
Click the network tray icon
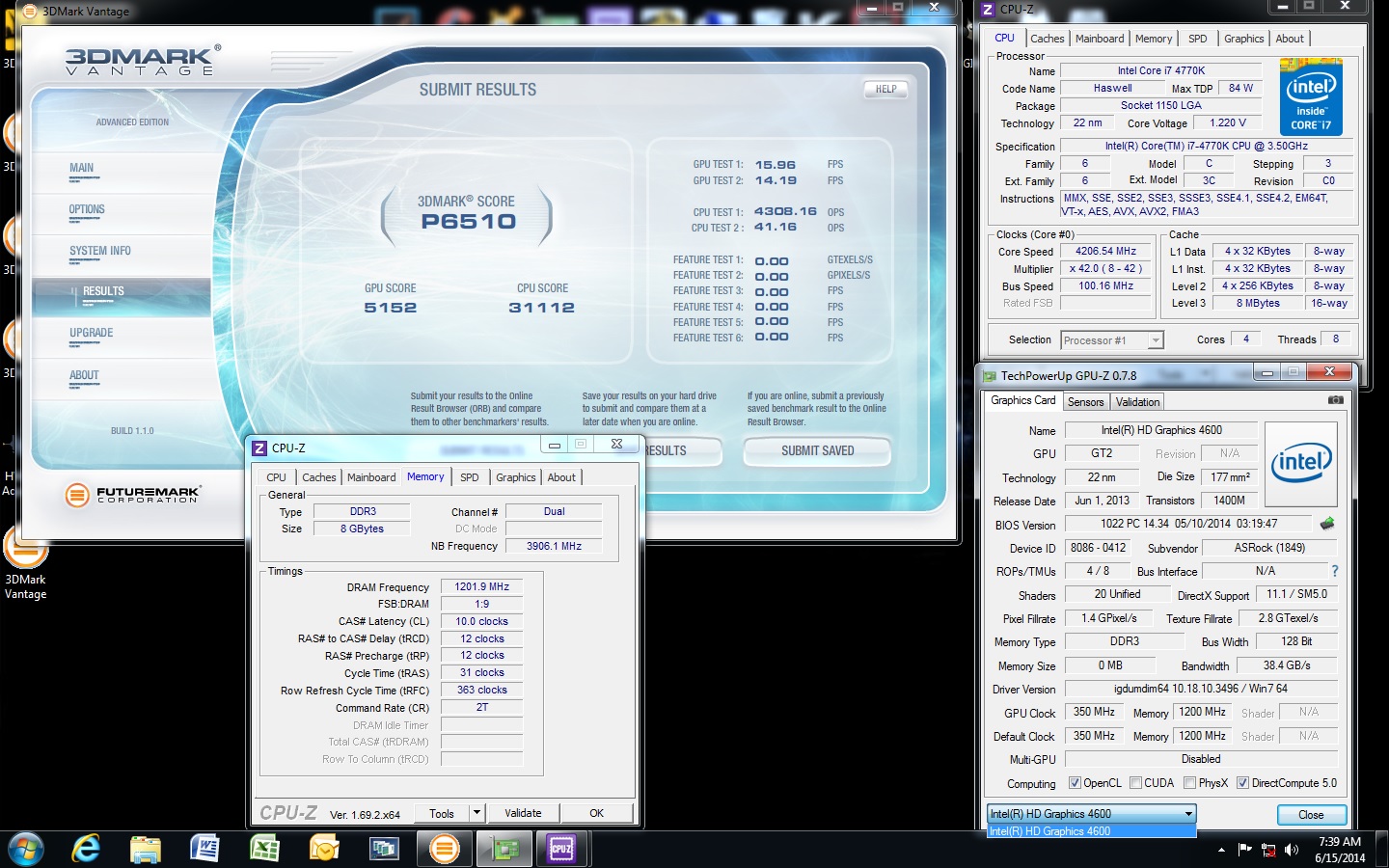1267,850
